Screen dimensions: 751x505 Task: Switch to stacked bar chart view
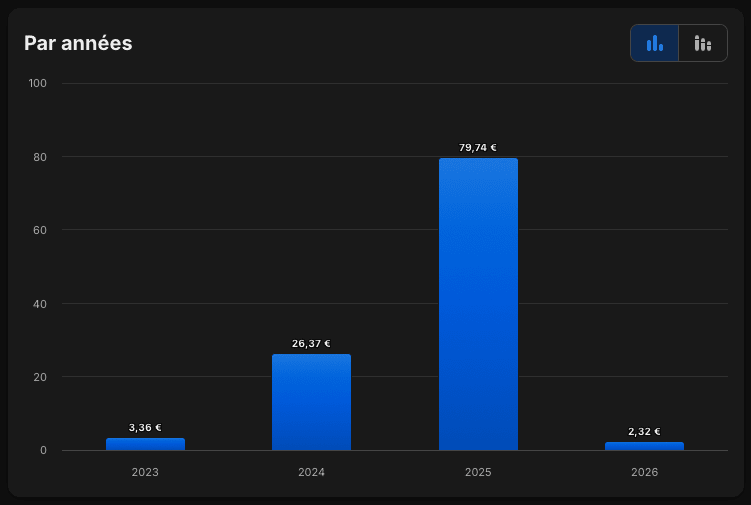pos(703,43)
